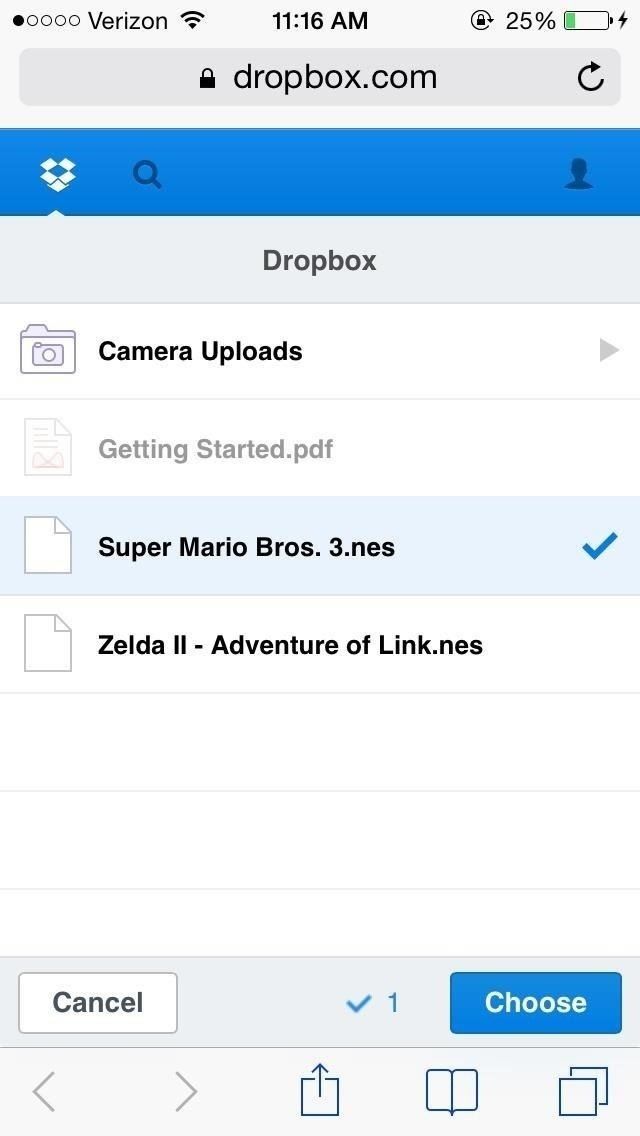This screenshot has width=640, height=1136.
Task: Uncheck the Super Mario Bros. 3.nes checkmark
Action: [599, 547]
